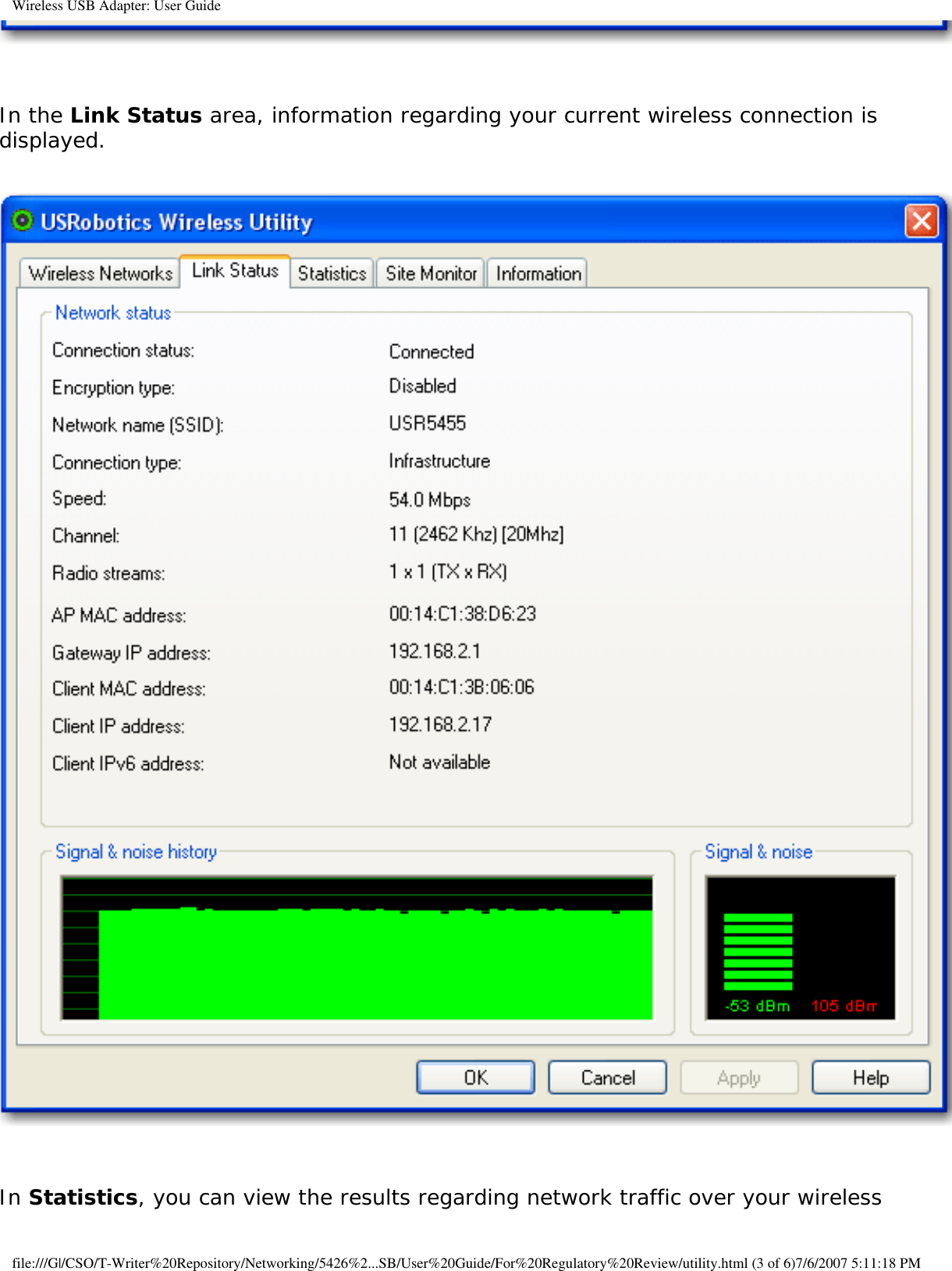Show the Information tab
The image size is (952, 1271).
pyautogui.click(x=538, y=273)
